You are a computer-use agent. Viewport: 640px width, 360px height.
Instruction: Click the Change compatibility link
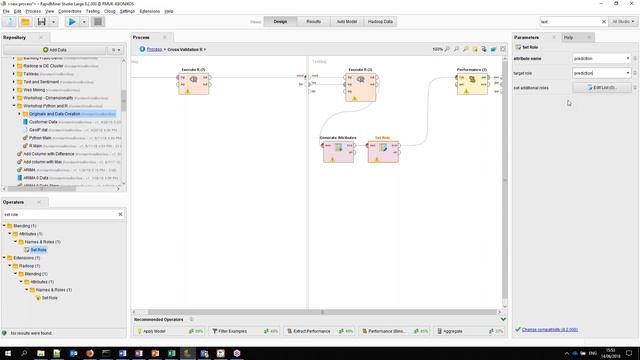[549, 329]
